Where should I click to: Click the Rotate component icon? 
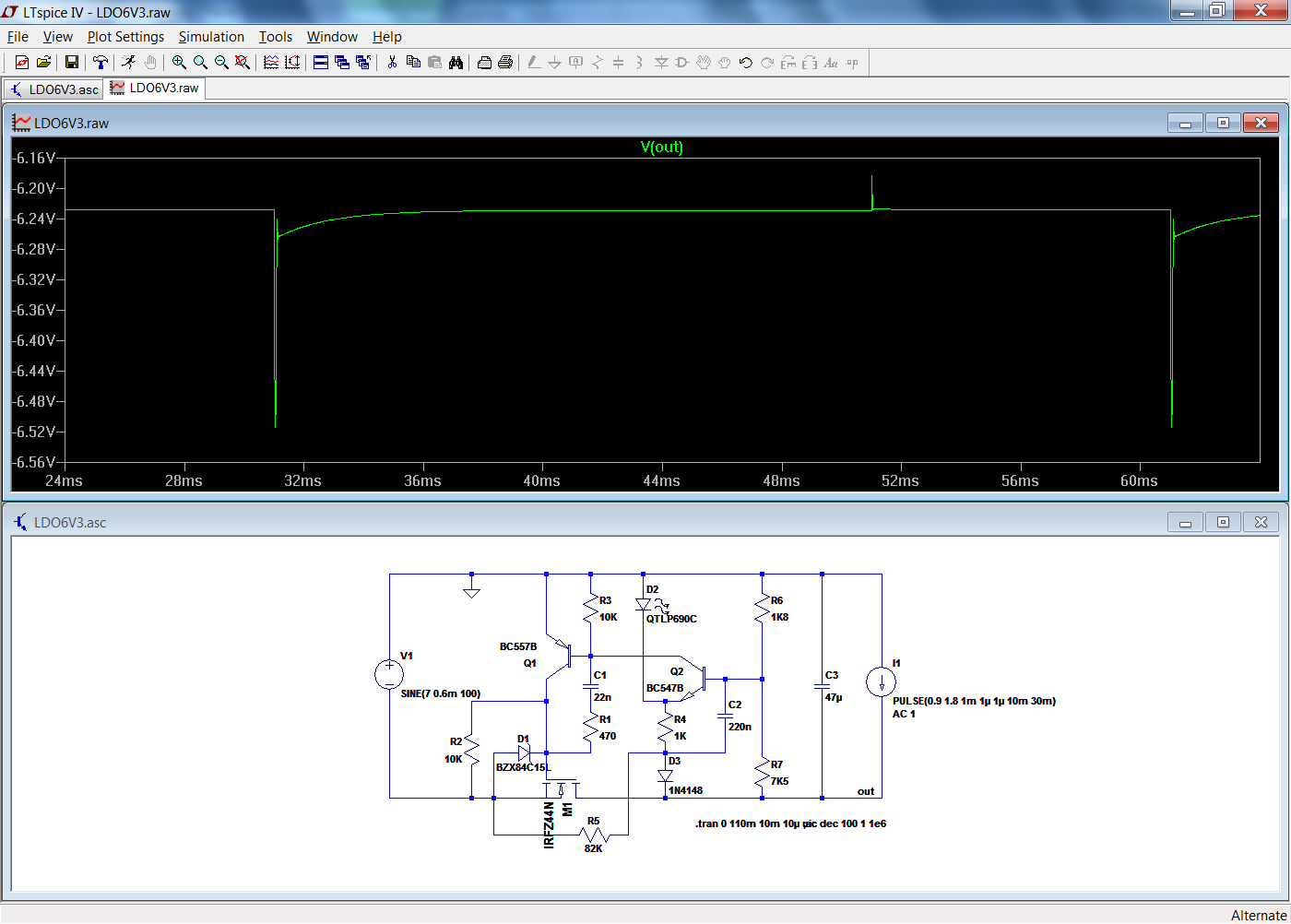[x=788, y=63]
